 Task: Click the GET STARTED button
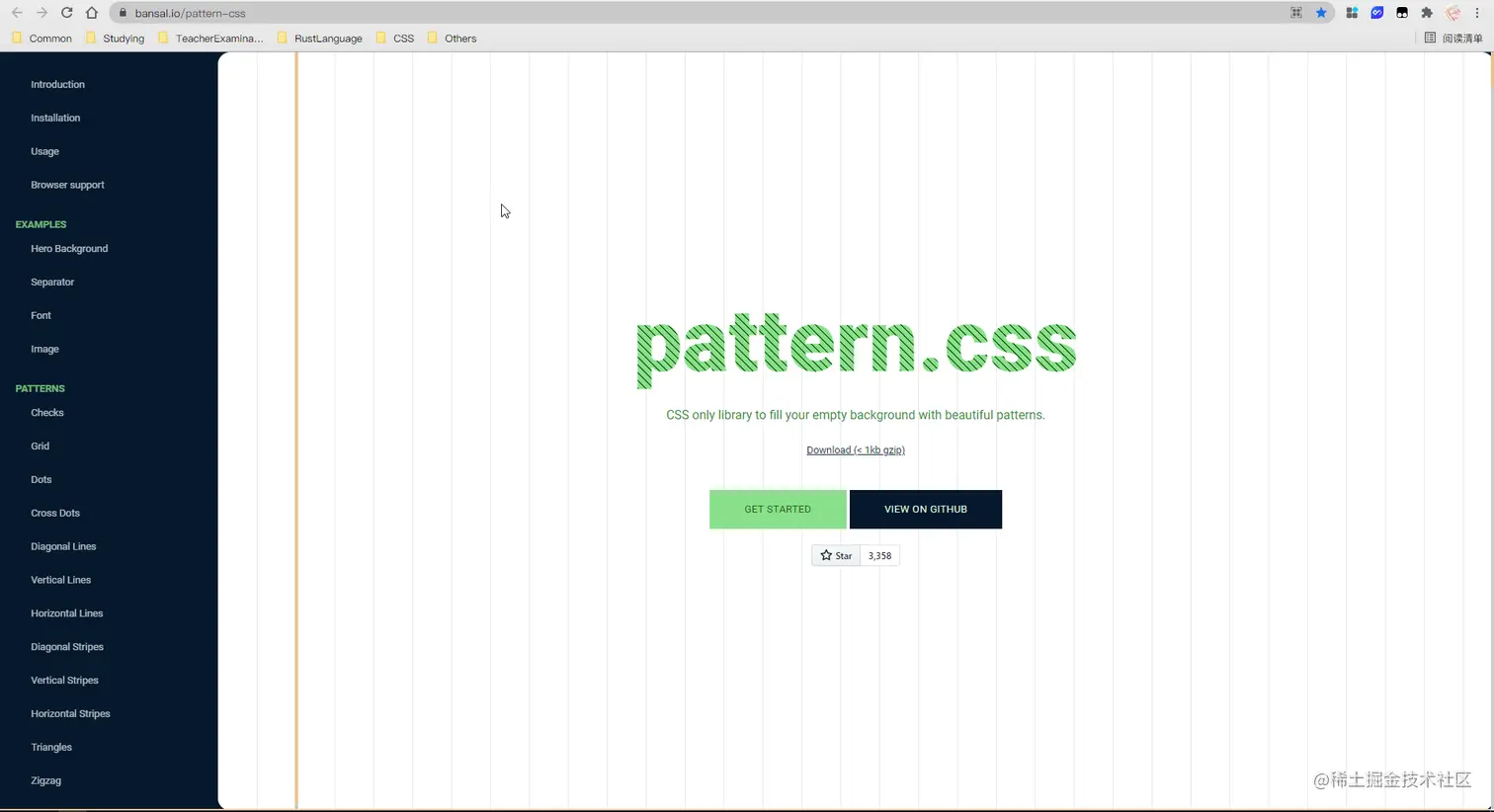point(778,510)
